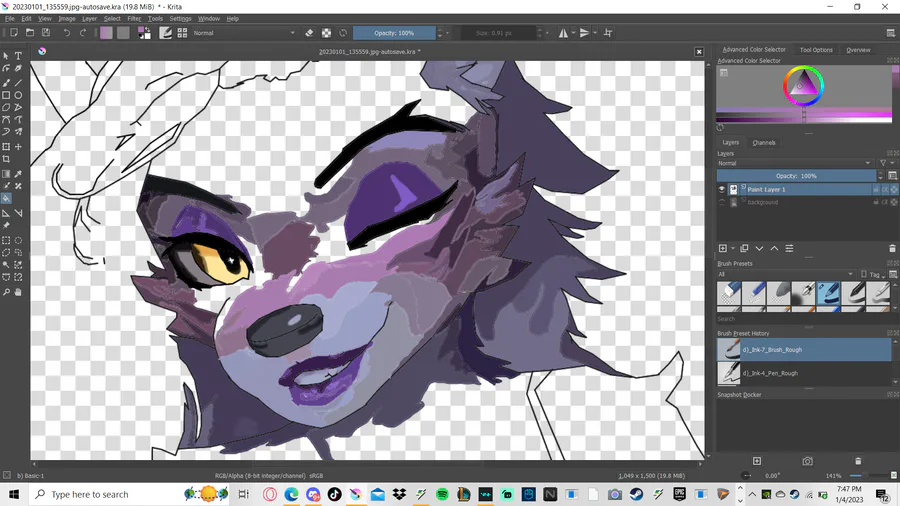900x506 pixels.
Task: Adjust the toolbar brush Opacity slider
Action: [394, 33]
